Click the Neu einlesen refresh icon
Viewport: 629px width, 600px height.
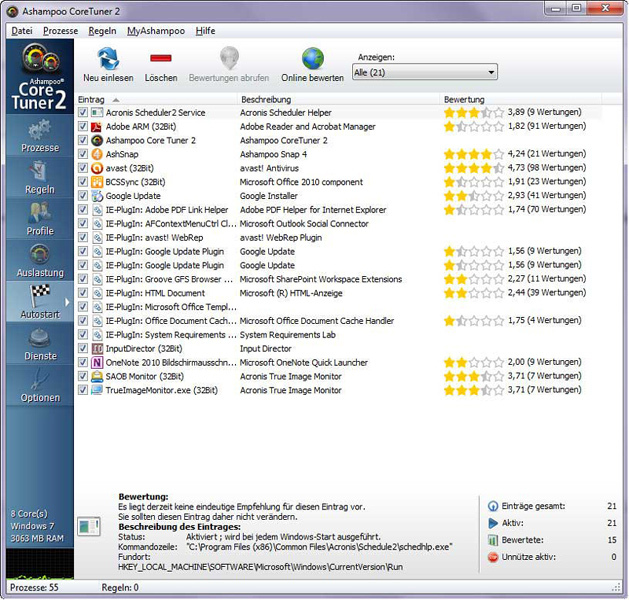click(x=108, y=58)
